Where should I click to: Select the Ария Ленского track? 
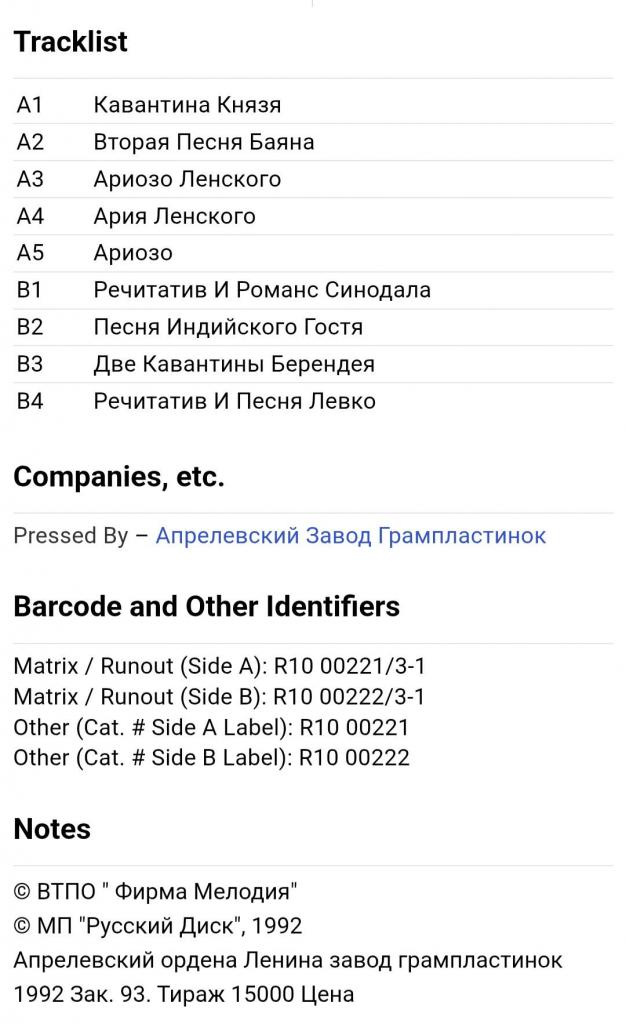point(174,216)
